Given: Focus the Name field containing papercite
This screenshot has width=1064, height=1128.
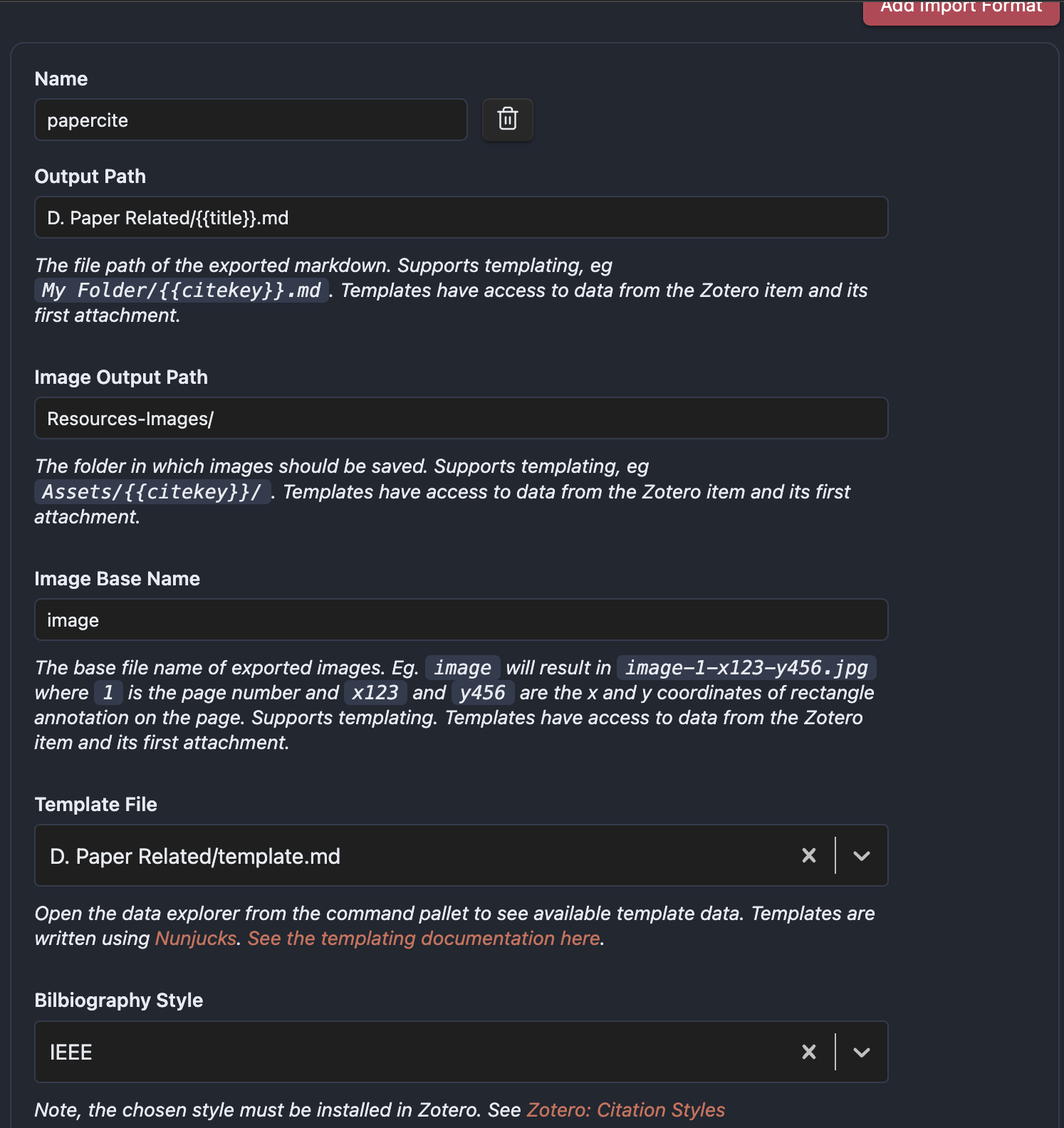Looking at the screenshot, I should pos(251,120).
